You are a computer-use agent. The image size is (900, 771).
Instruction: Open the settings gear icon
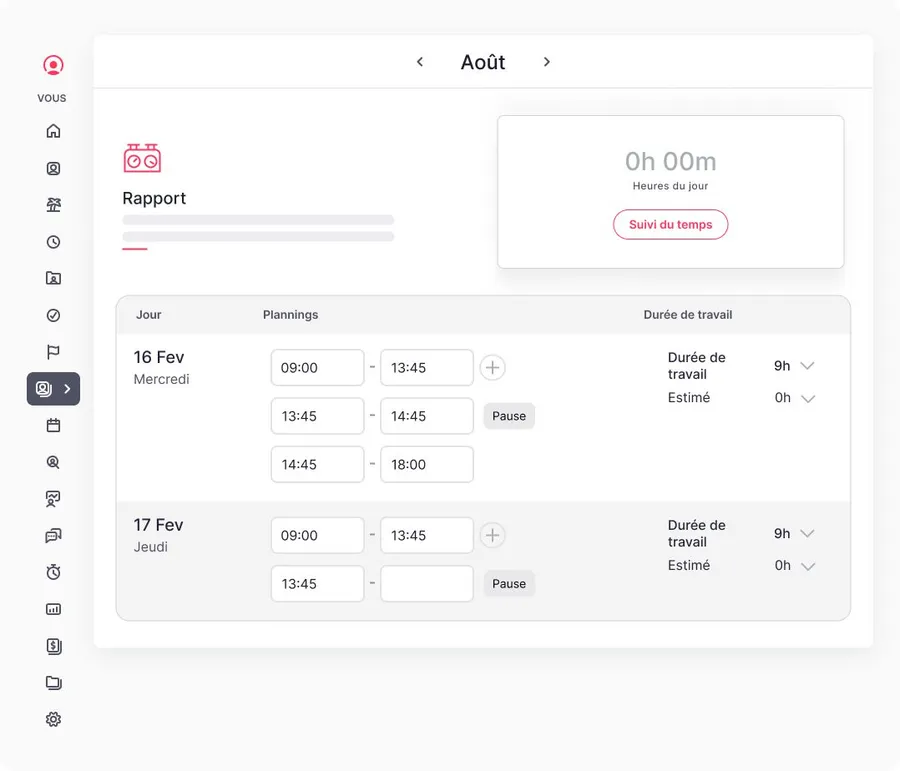(x=53, y=719)
